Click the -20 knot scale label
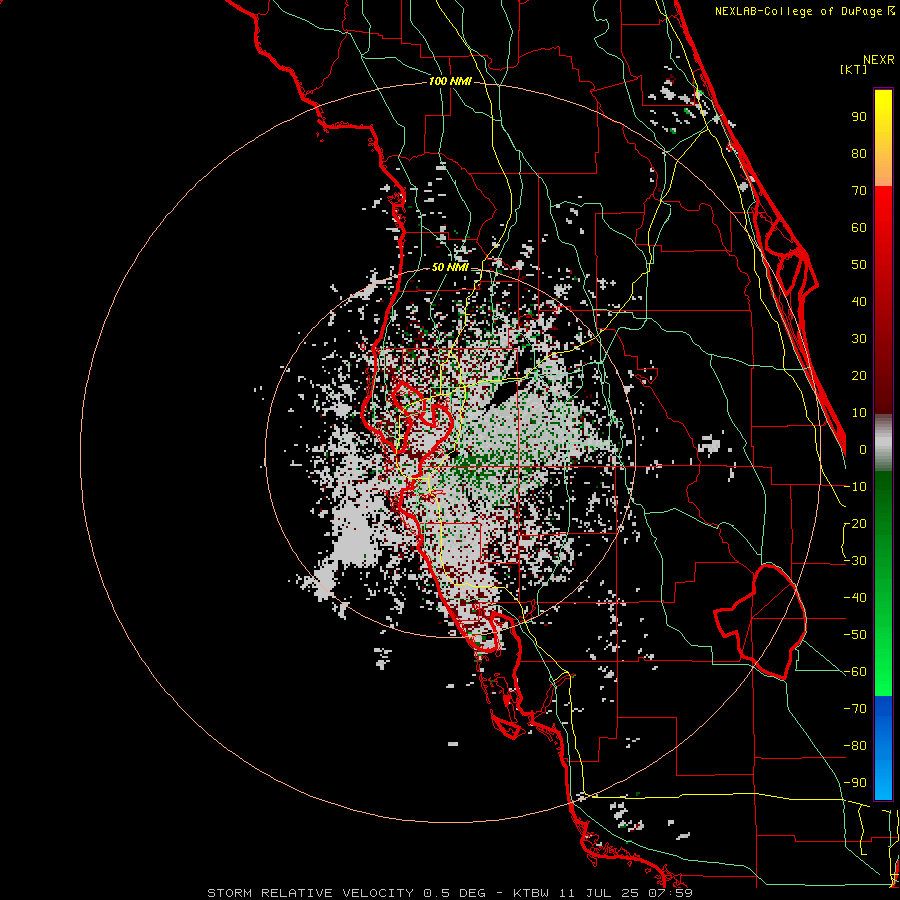900x900 pixels. pos(855,524)
